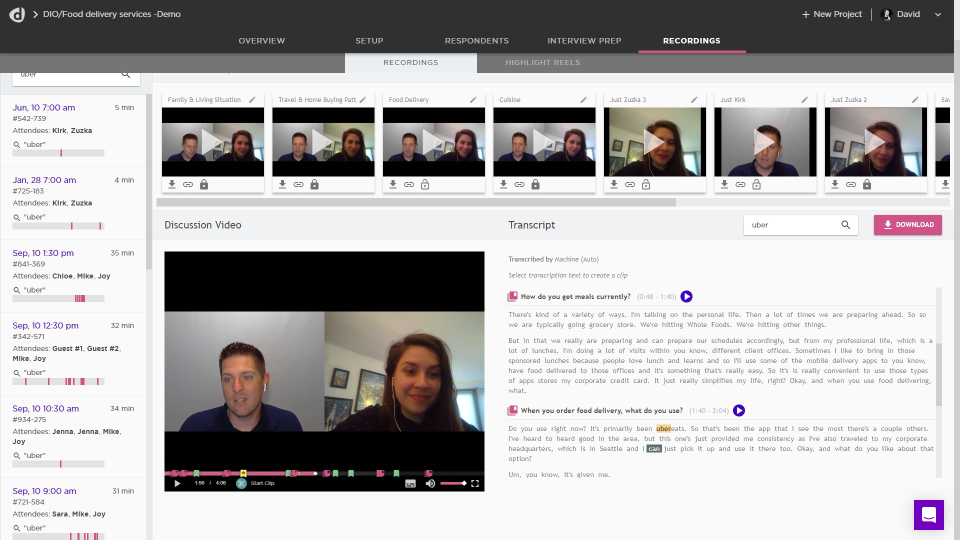Click the clips horizontal scrollbar
960x540 pixels.
point(416,202)
